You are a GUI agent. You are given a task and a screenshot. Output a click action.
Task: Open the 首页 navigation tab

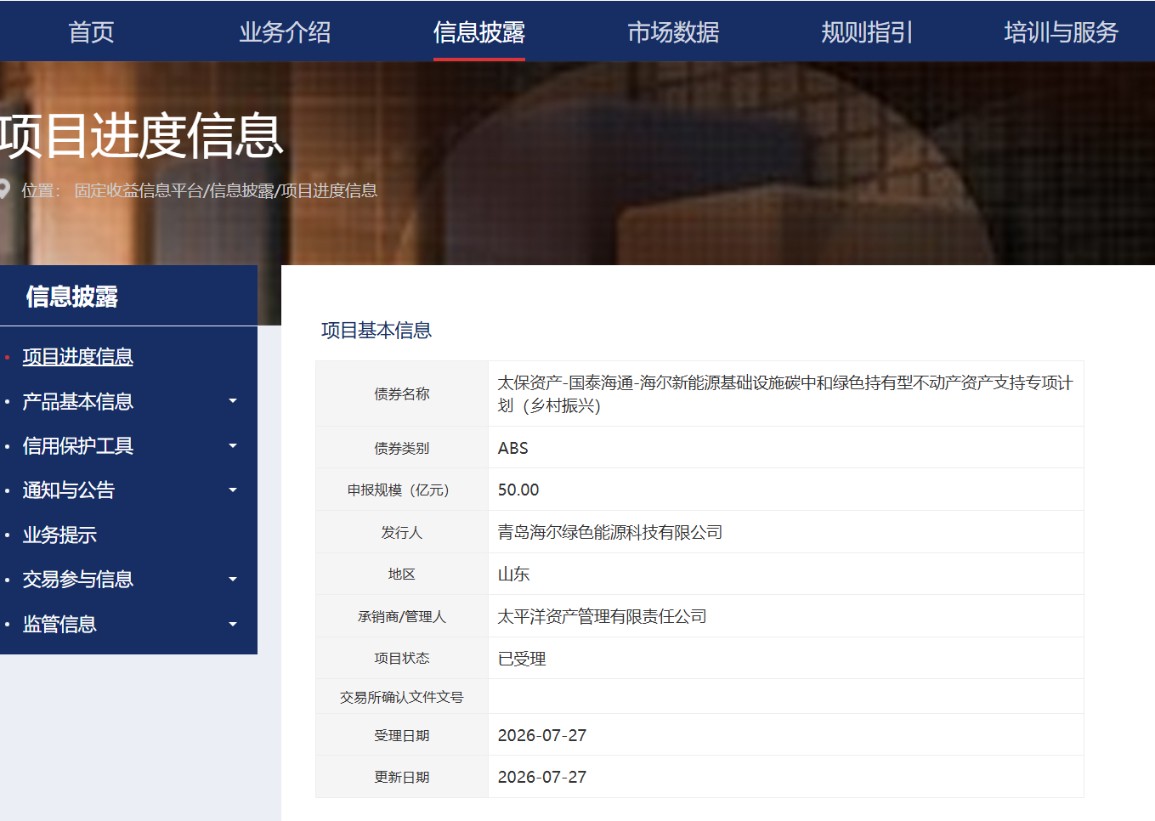tap(91, 32)
